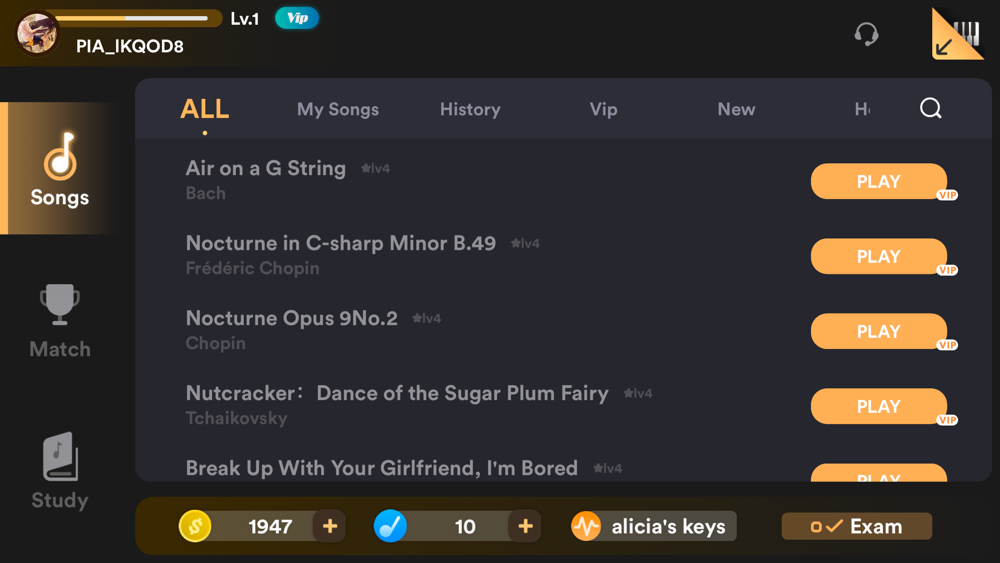
Task: Play Air on a G String
Action: (878, 182)
